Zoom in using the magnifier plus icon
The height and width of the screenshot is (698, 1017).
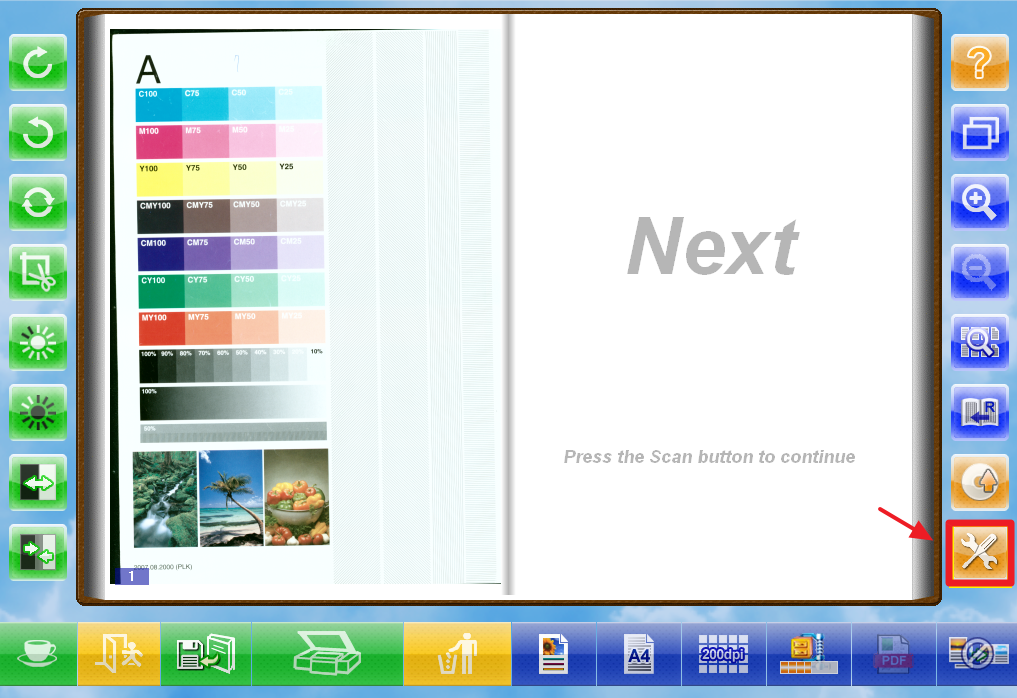pos(979,203)
